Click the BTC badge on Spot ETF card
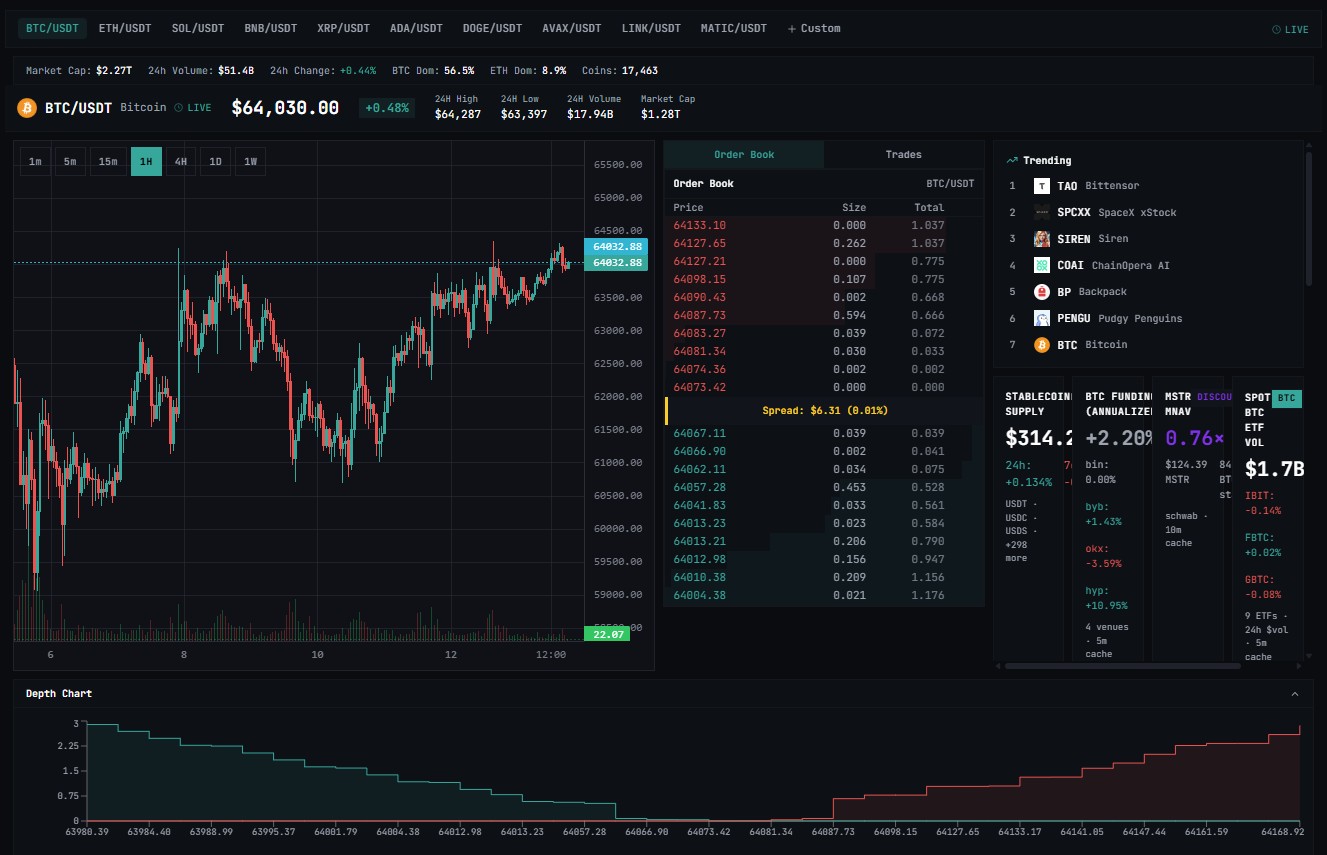The width and height of the screenshot is (1327, 855). (x=1286, y=398)
